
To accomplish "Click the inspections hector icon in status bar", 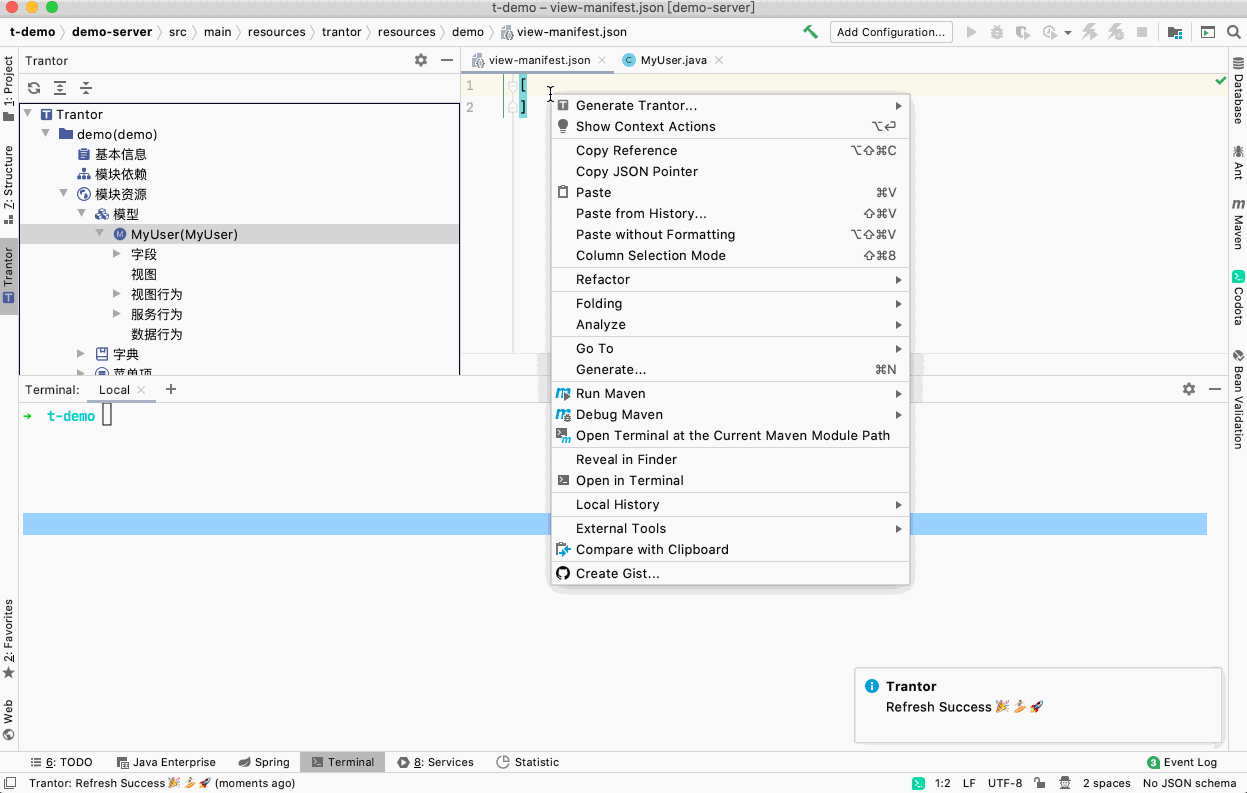I will click(x=1066, y=783).
